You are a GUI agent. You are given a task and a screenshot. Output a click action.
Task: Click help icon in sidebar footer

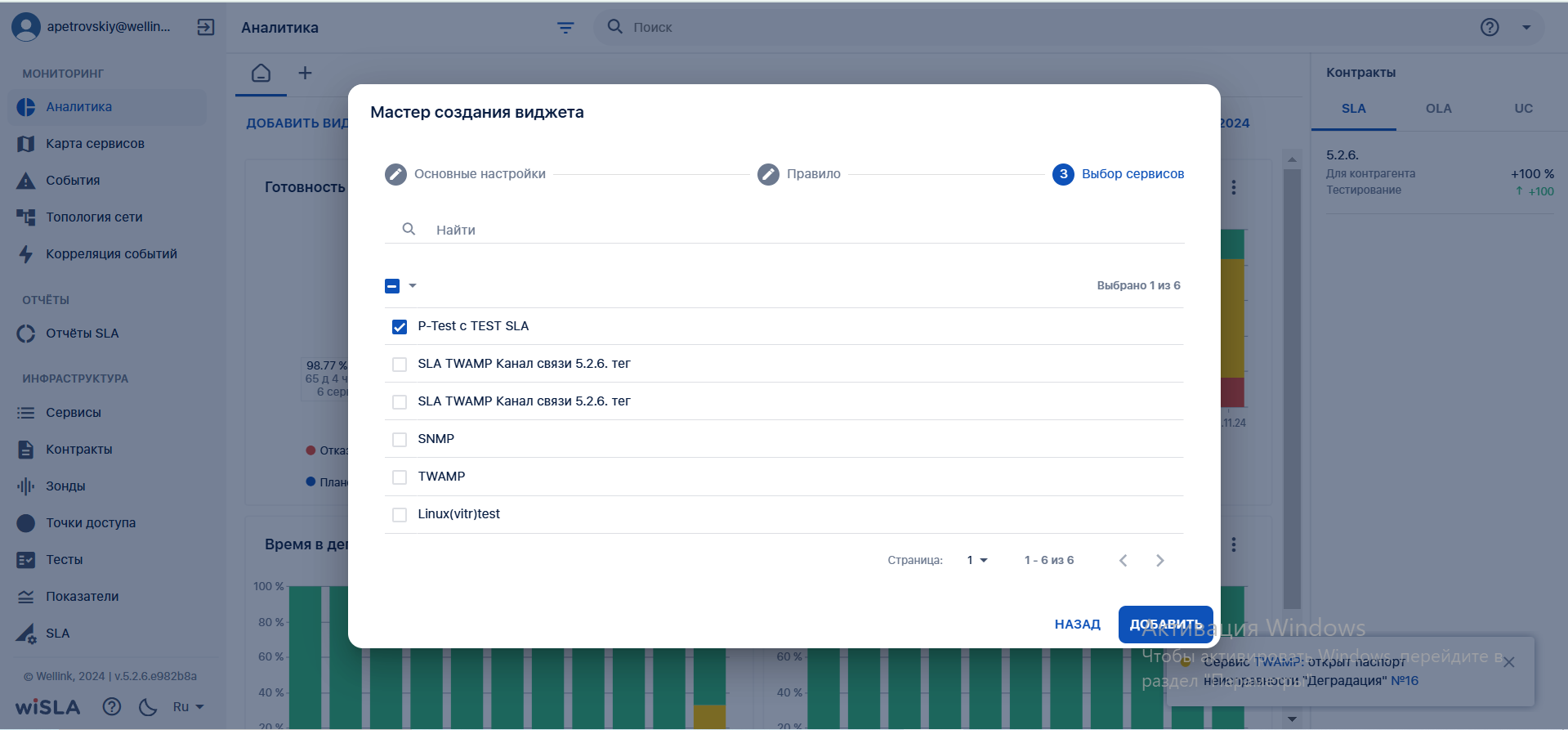112,706
